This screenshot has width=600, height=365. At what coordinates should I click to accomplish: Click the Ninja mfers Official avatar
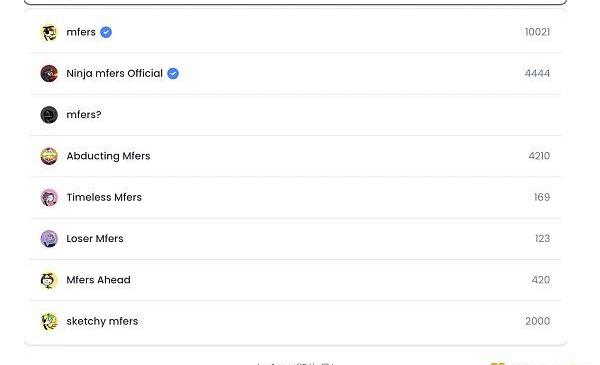49,73
